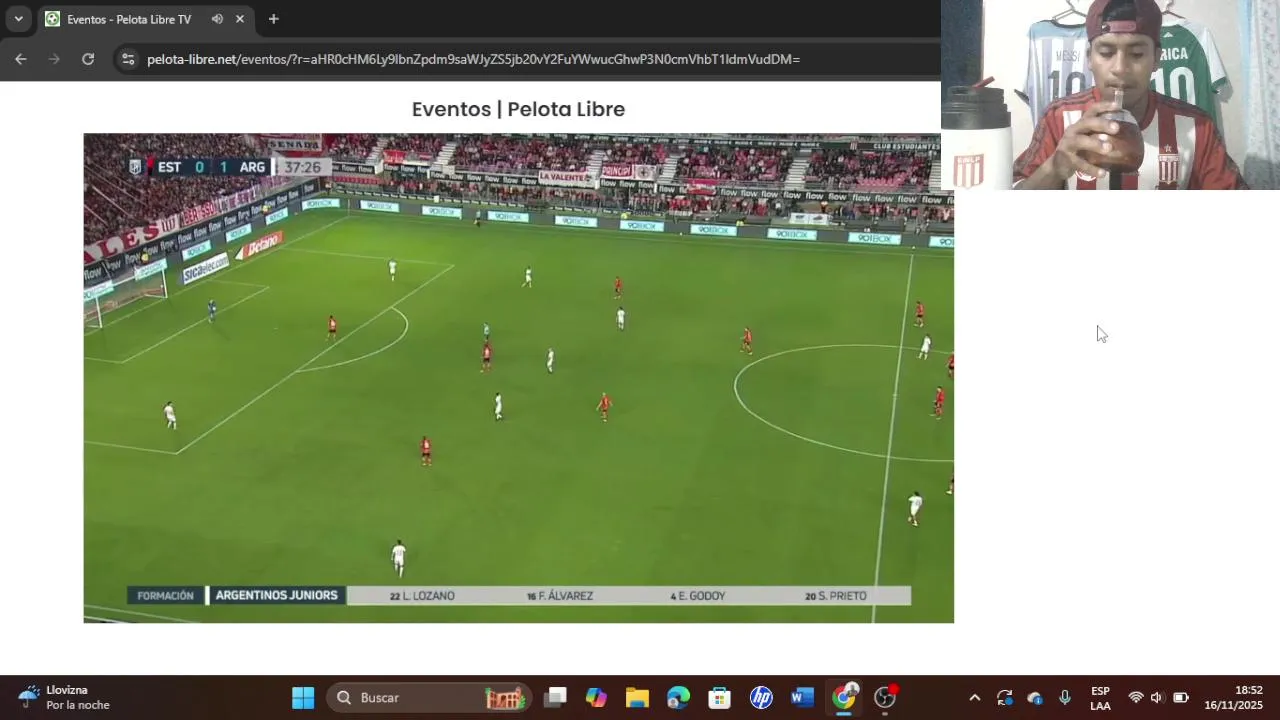Image resolution: width=1280 pixels, height=720 pixels.
Task: Open the Llovizna weather widget
Action: 64,698
